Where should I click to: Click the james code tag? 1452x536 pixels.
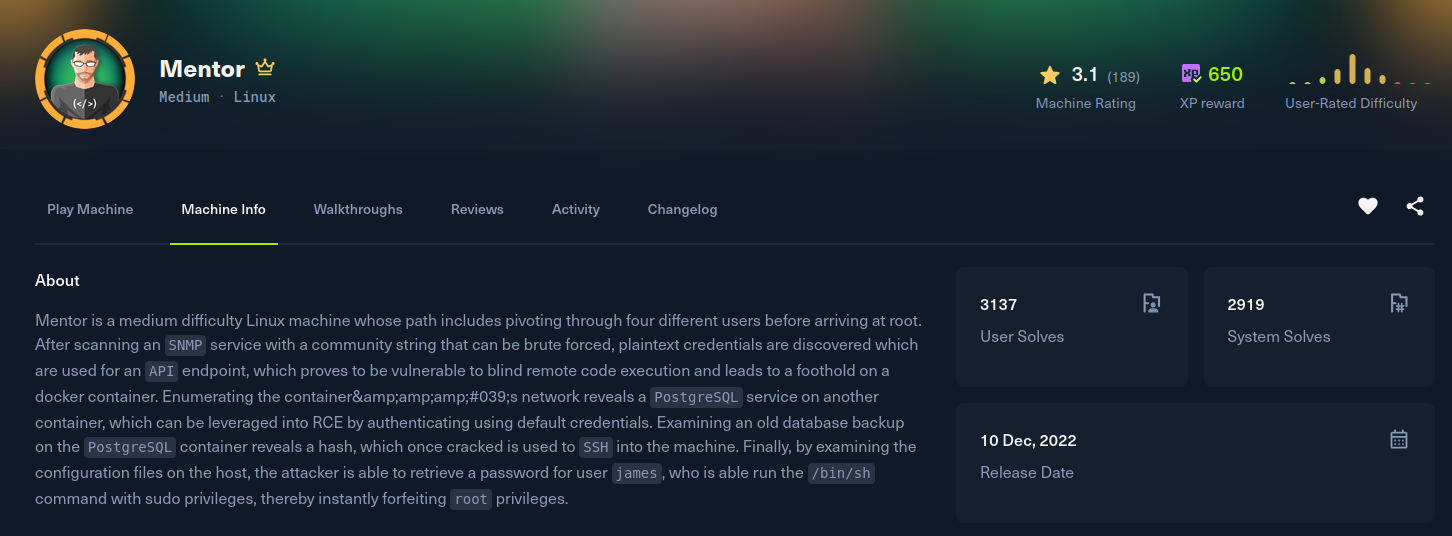[637, 473]
